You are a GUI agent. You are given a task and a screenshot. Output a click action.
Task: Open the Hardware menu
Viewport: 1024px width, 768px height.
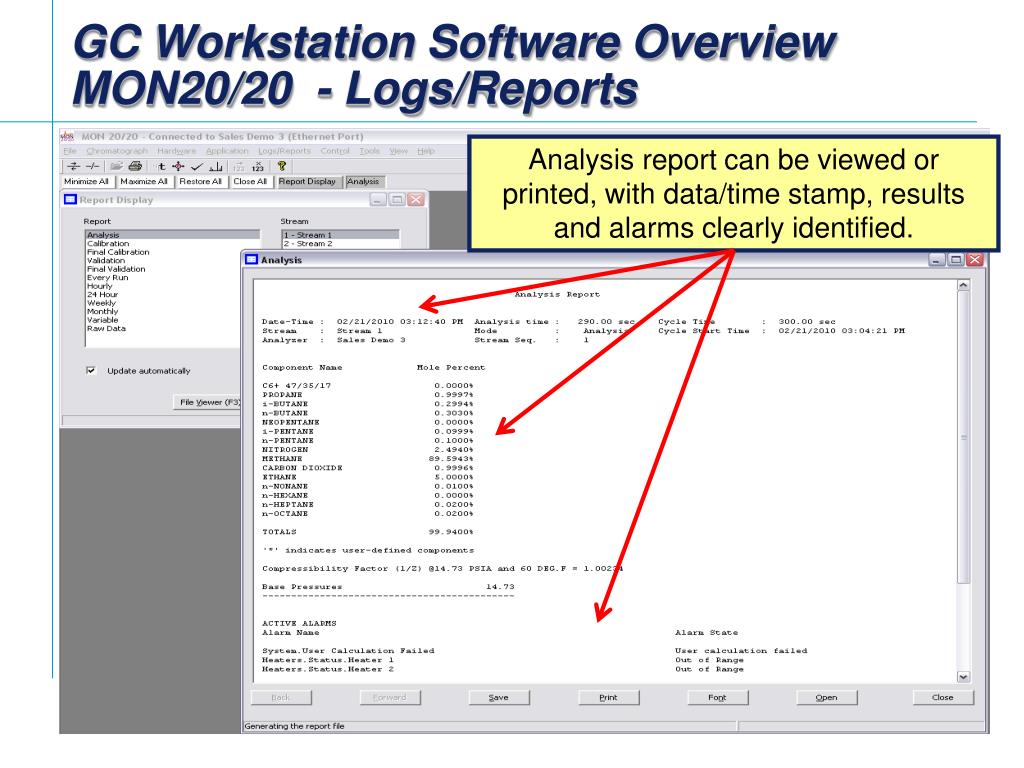(x=176, y=151)
